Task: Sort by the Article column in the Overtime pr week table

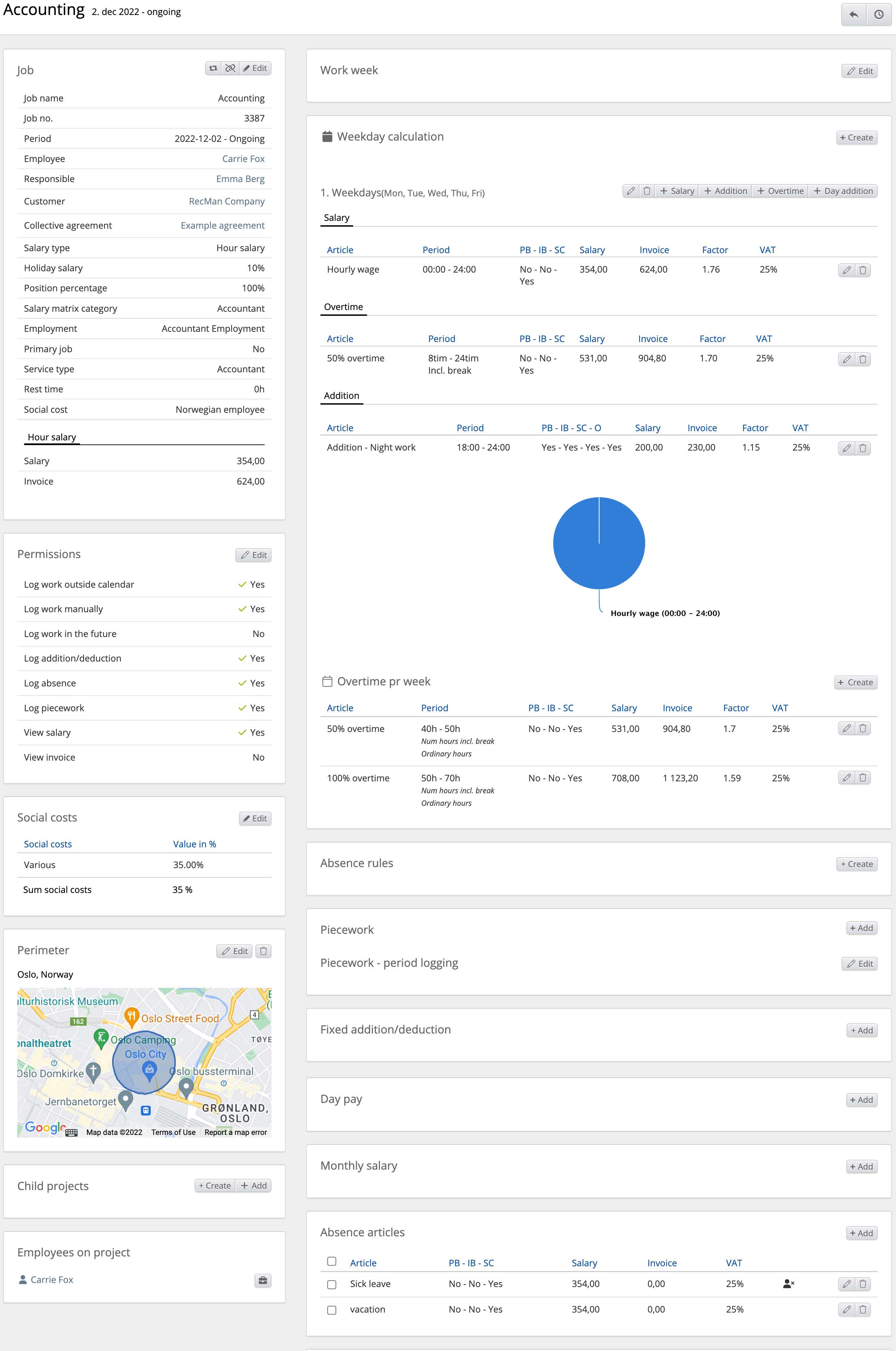Action: (340, 707)
